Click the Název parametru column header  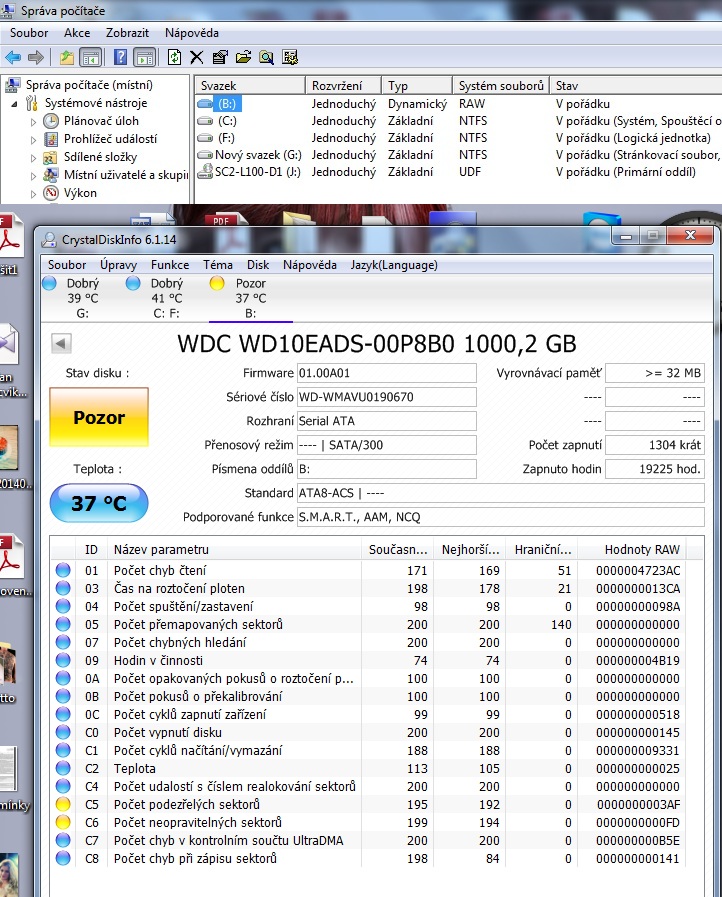234,549
